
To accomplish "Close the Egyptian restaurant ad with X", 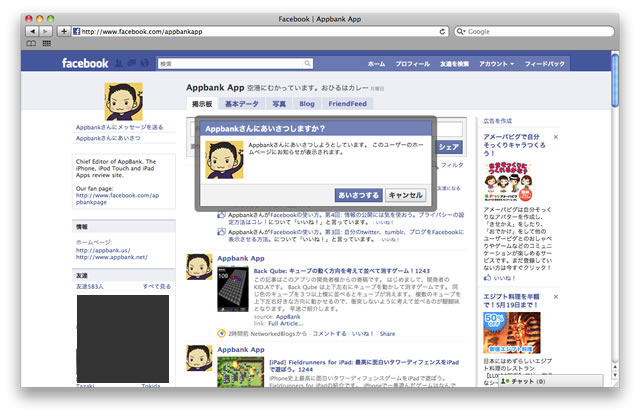I will coord(556,297).
